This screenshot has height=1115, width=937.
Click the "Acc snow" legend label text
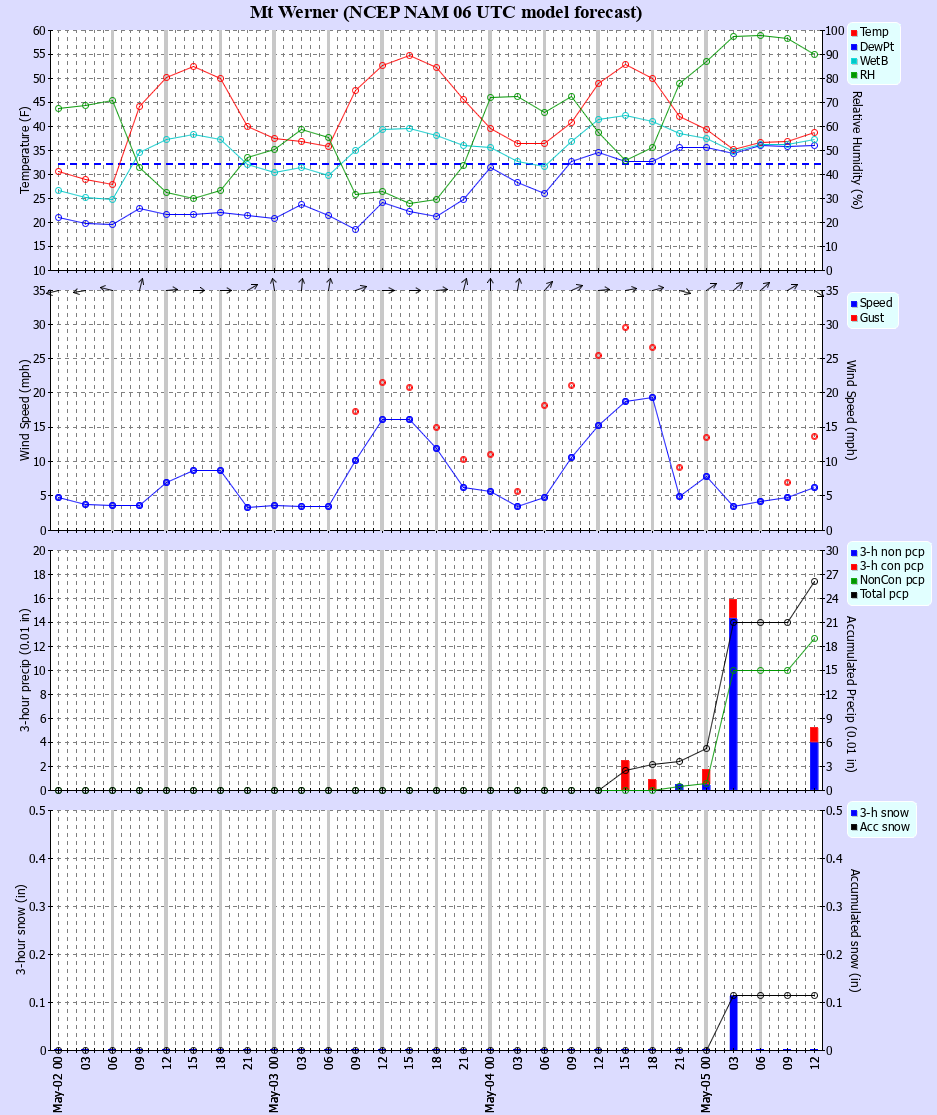(x=884, y=827)
